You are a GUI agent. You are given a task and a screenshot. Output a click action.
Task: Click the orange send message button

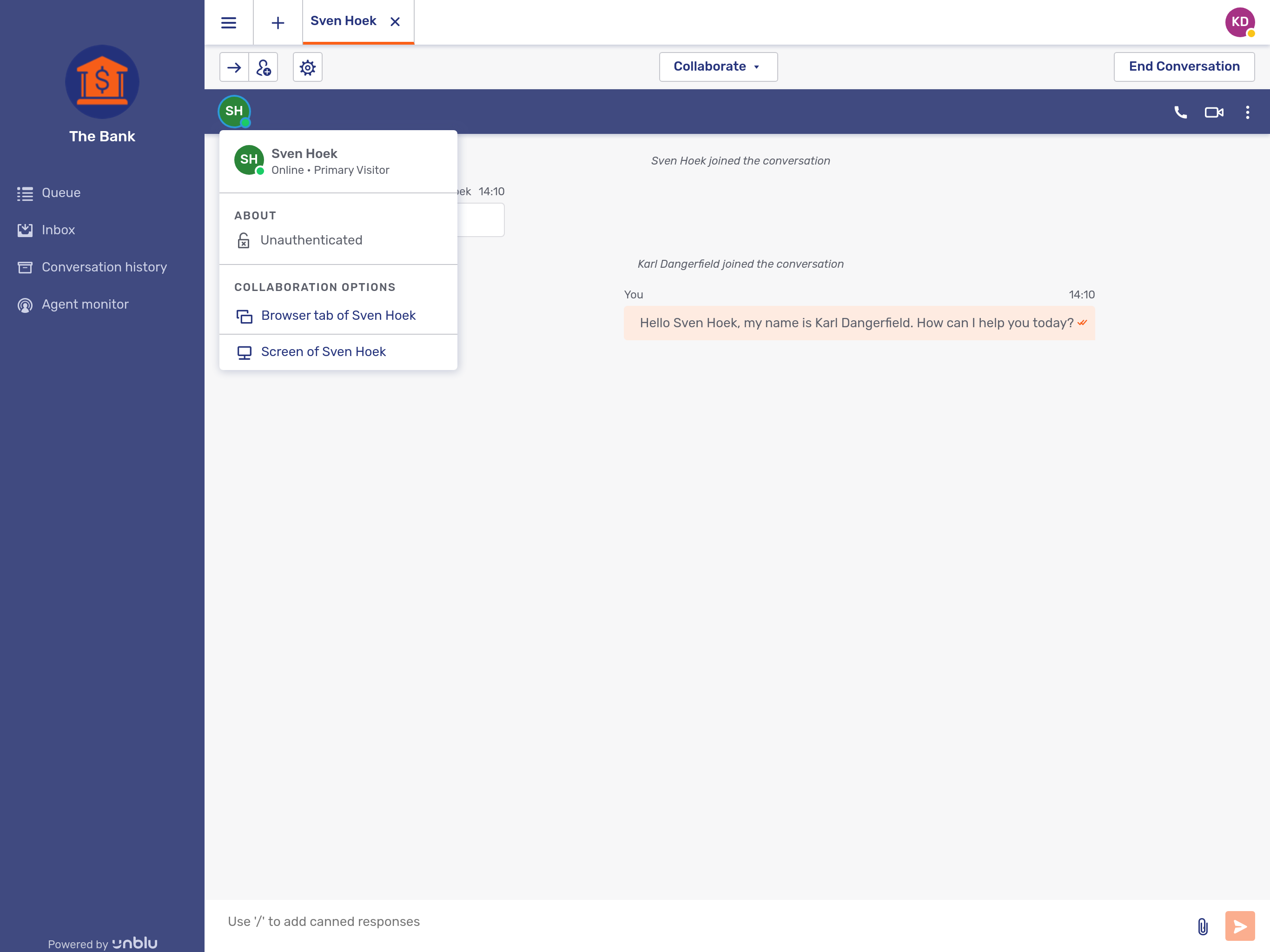pyautogui.click(x=1240, y=926)
